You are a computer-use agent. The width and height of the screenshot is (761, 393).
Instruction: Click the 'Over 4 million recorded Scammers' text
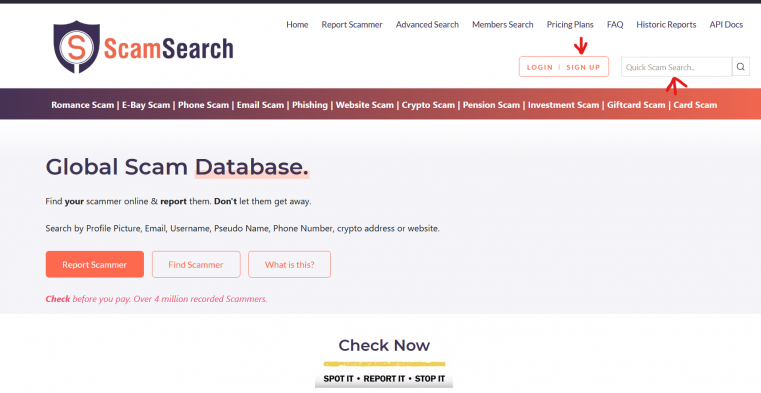click(200, 299)
